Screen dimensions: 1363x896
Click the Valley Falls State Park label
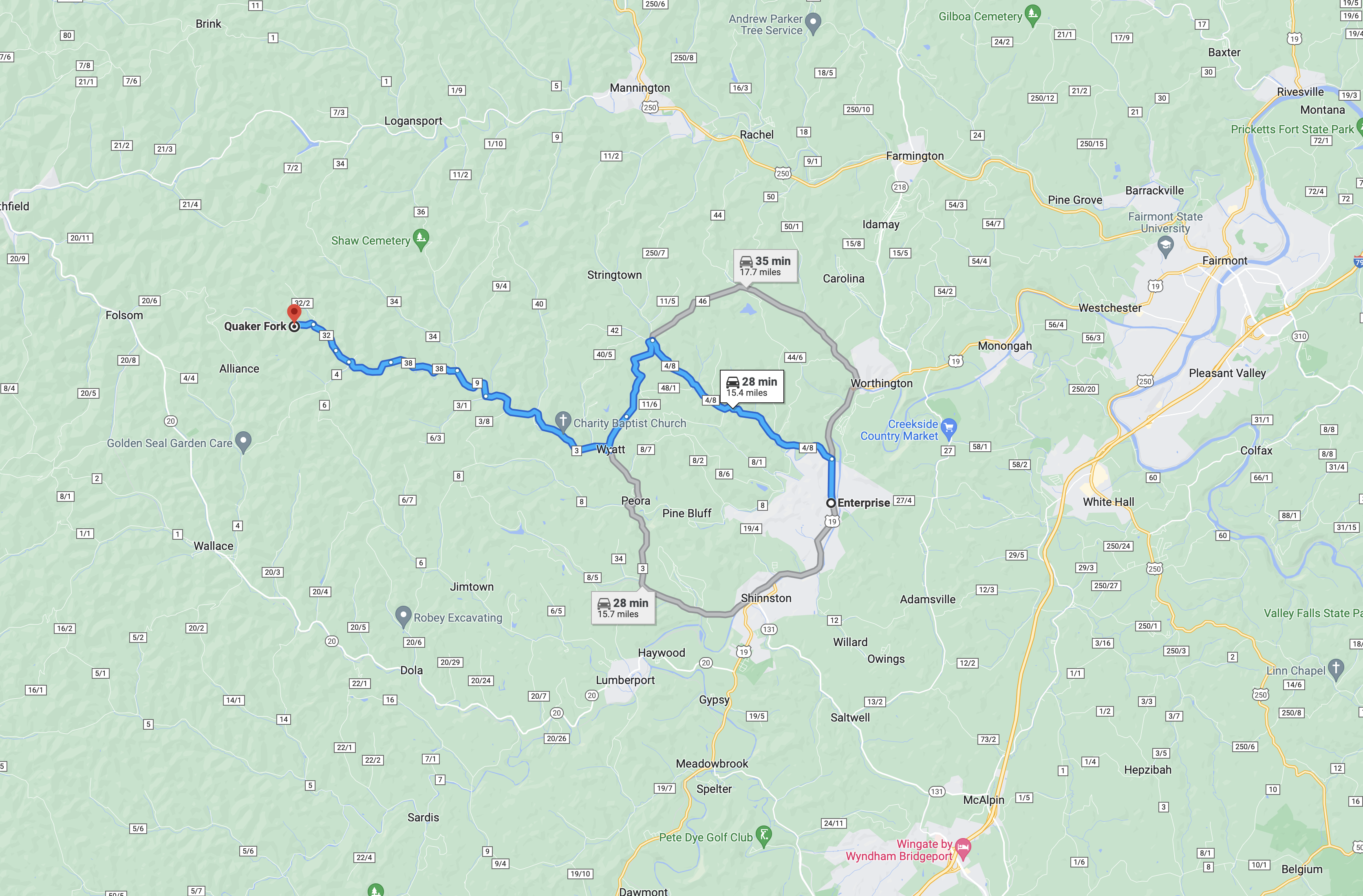point(1313,613)
